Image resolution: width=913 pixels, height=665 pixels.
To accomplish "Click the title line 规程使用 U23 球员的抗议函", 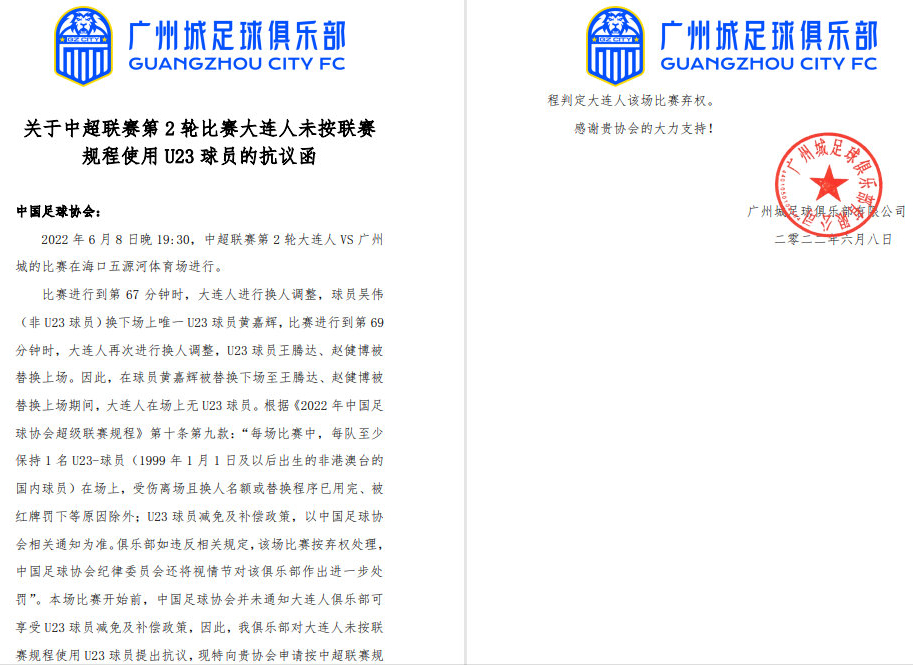I will 199,156.
